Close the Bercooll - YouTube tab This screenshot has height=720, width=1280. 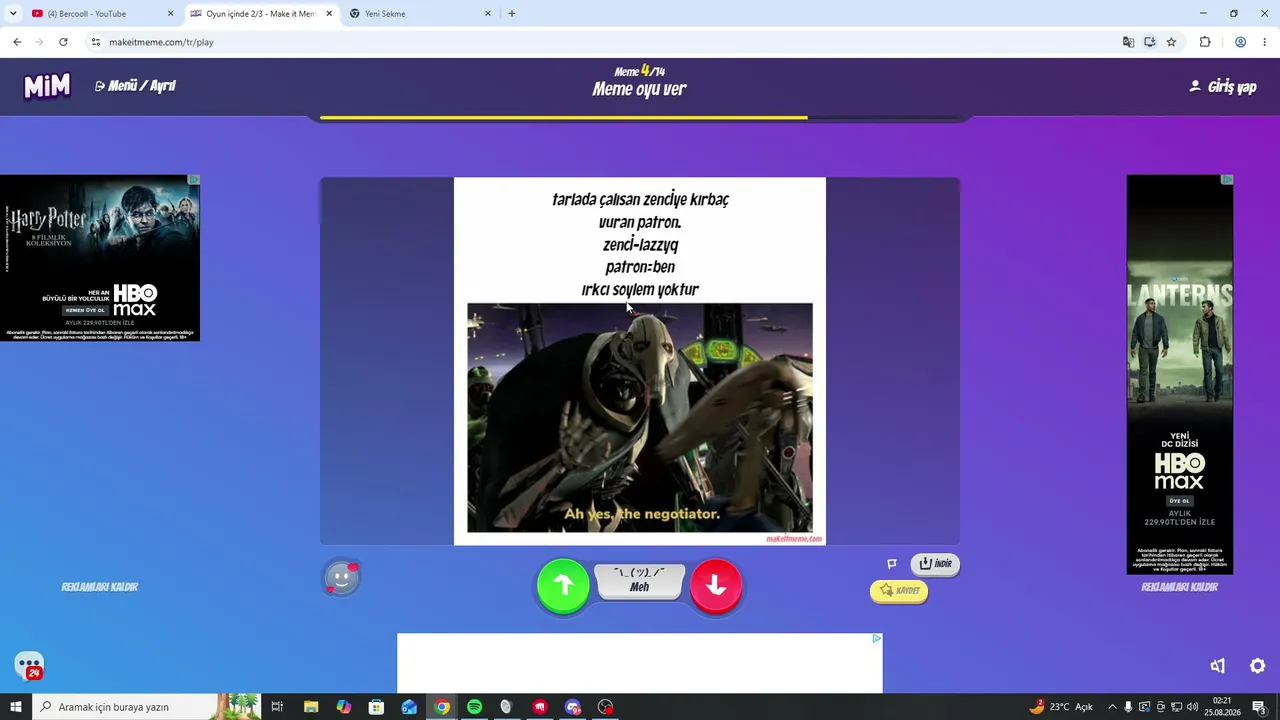170,14
